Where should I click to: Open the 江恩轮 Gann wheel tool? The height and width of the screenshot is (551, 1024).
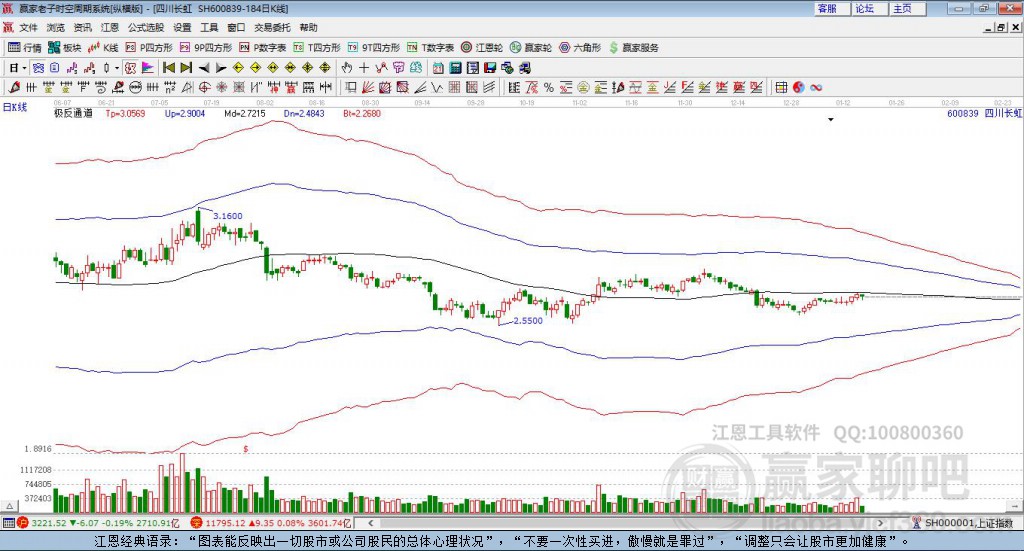(482, 48)
